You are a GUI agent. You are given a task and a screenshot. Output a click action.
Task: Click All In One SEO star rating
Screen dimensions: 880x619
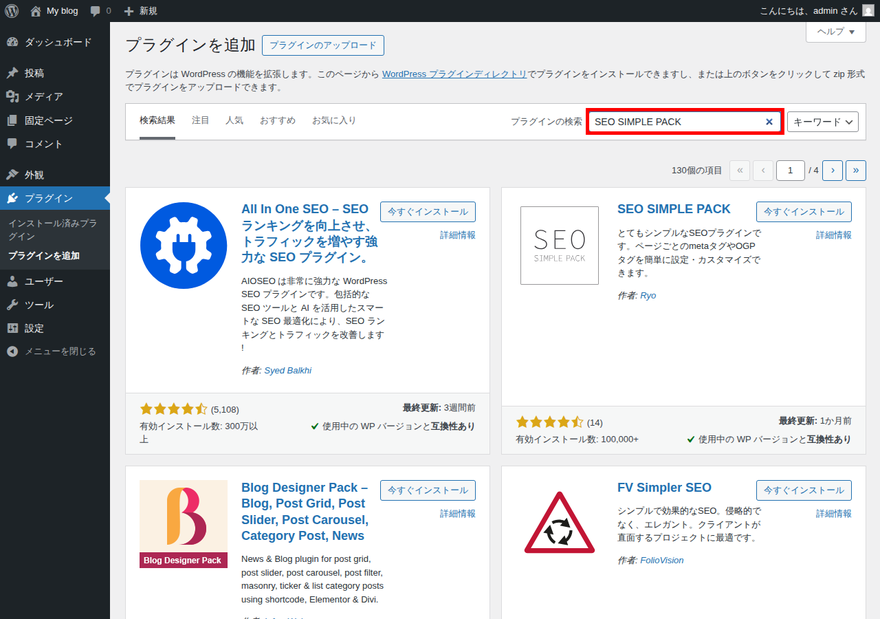pos(173,409)
